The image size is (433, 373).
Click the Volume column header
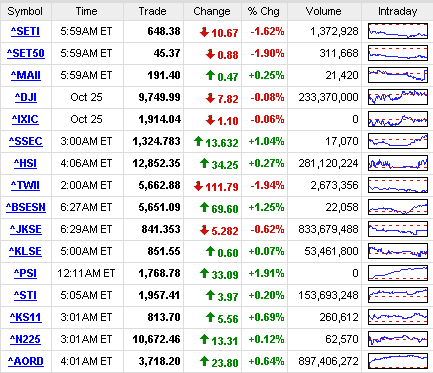(x=324, y=11)
